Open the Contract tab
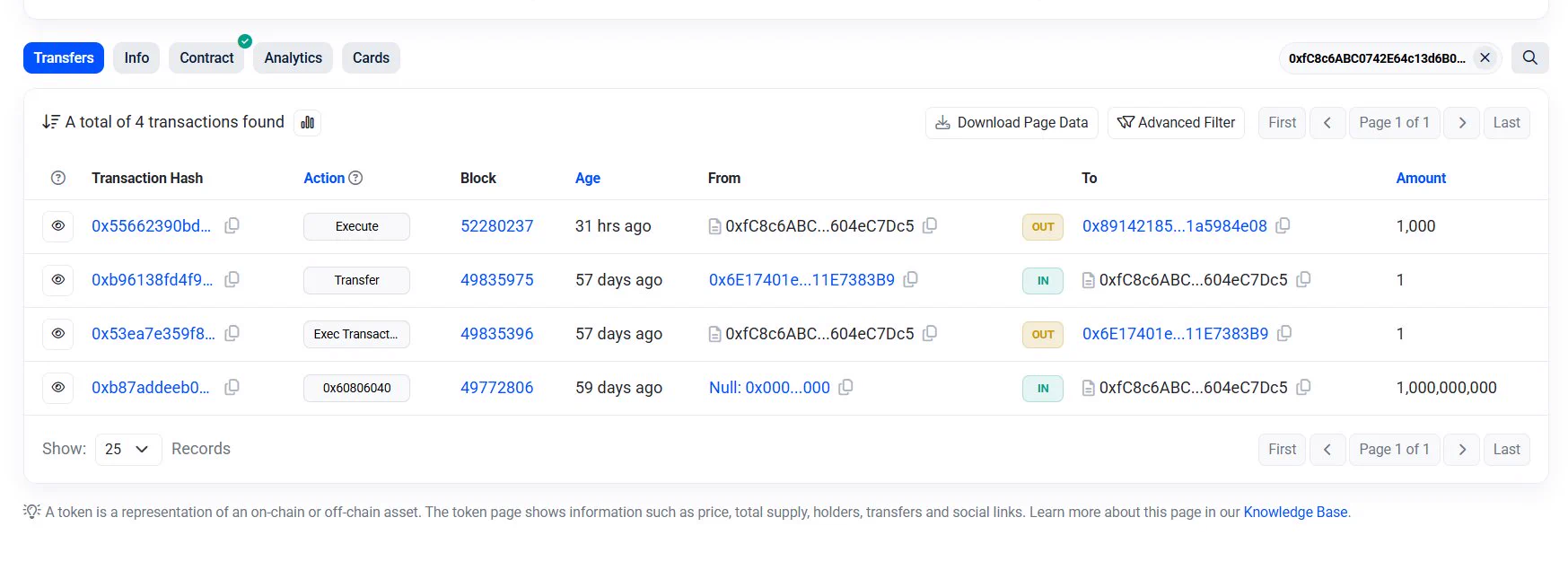Screen dimensions: 1568x579 [206, 57]
